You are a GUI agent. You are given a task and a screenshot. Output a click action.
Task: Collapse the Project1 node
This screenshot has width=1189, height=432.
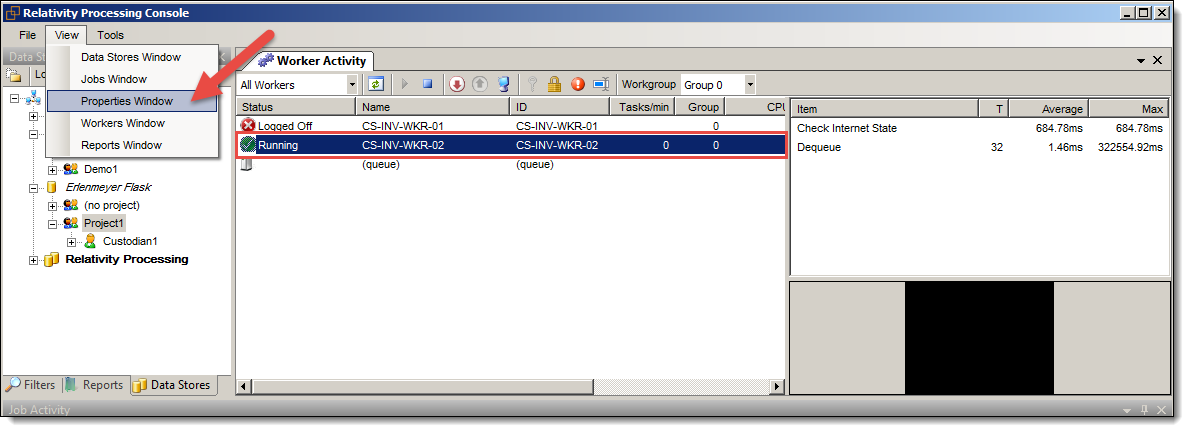click(x=52, y=224)
